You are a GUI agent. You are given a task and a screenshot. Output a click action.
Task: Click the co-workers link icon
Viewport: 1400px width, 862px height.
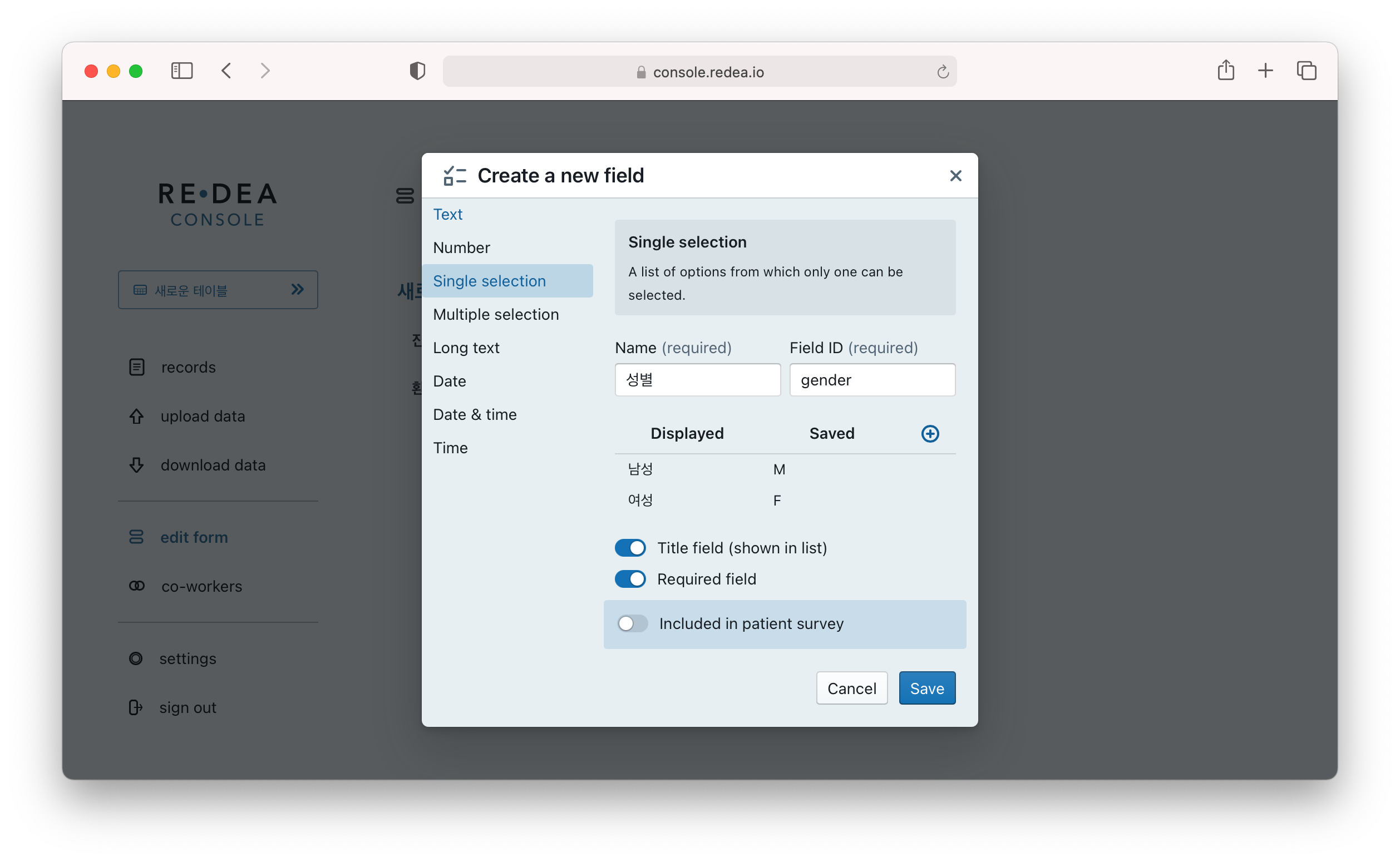pos(136,586)
